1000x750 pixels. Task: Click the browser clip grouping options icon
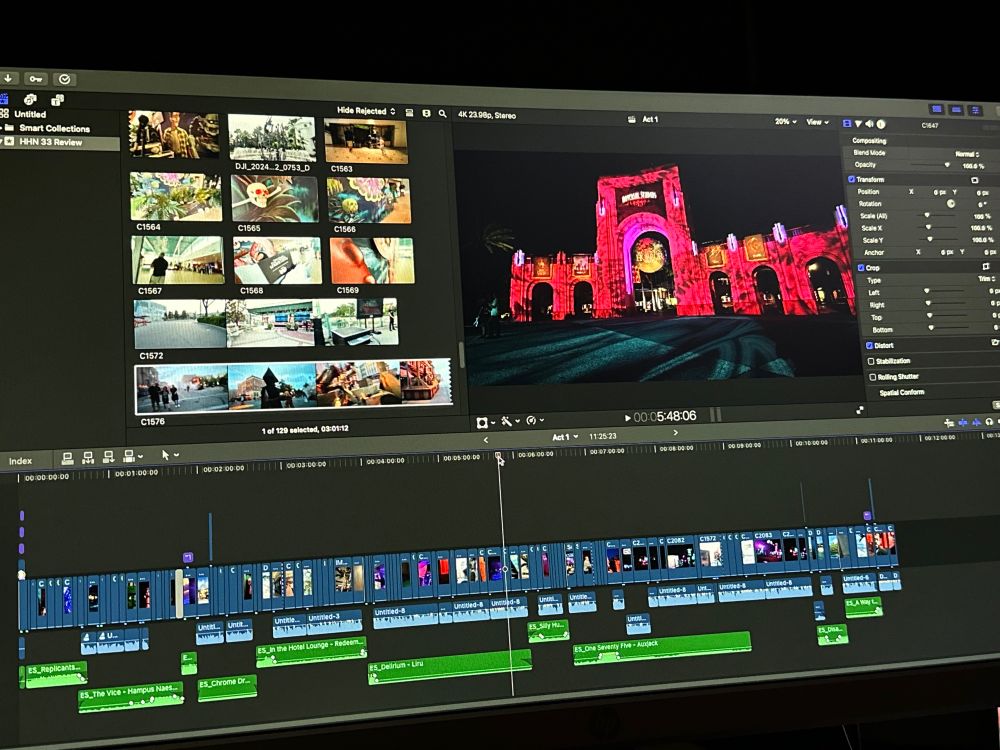point(426,114)
